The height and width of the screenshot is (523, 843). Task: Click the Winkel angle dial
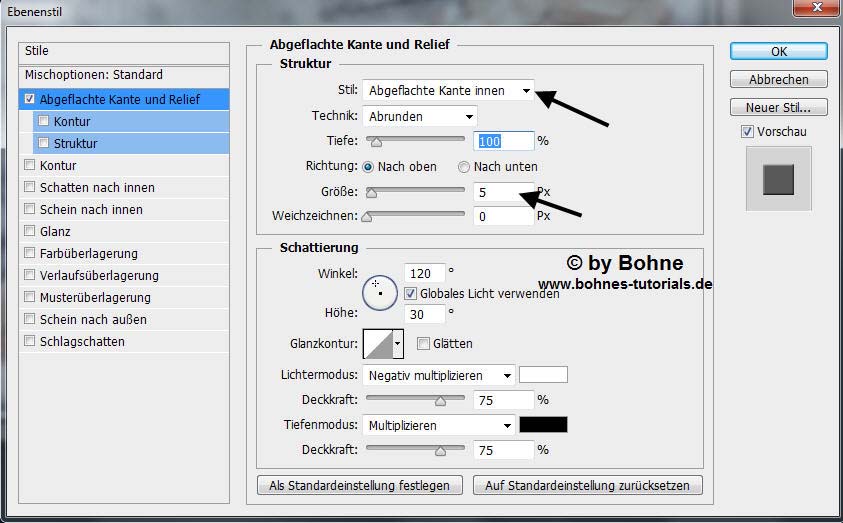tap(380, 292)
